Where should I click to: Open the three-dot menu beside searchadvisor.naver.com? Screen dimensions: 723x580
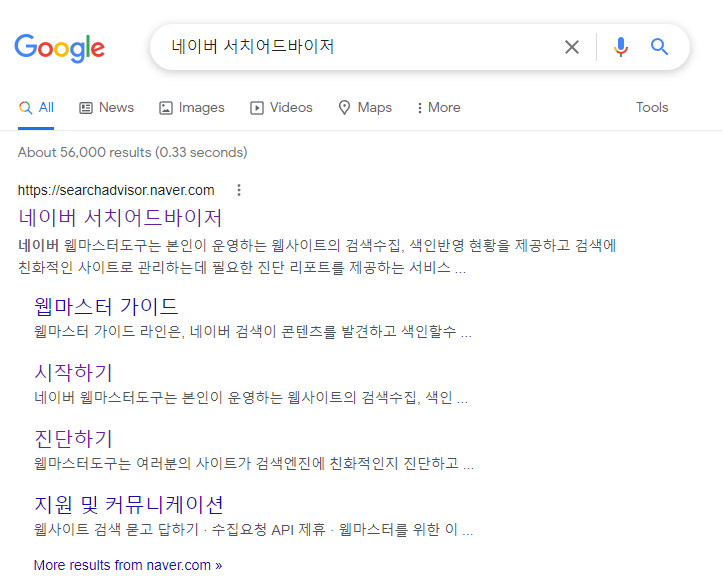(239, 190)
